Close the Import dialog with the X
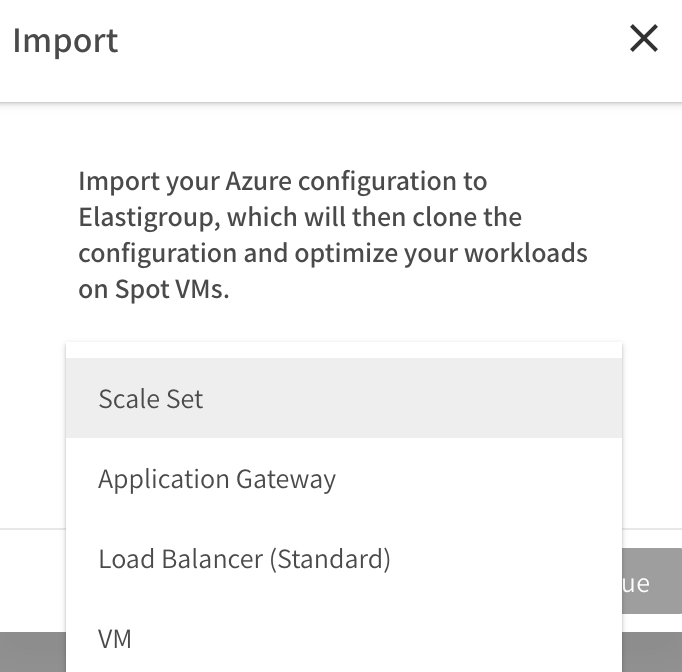This screenshot has width=682, height=672. (643, 39)
